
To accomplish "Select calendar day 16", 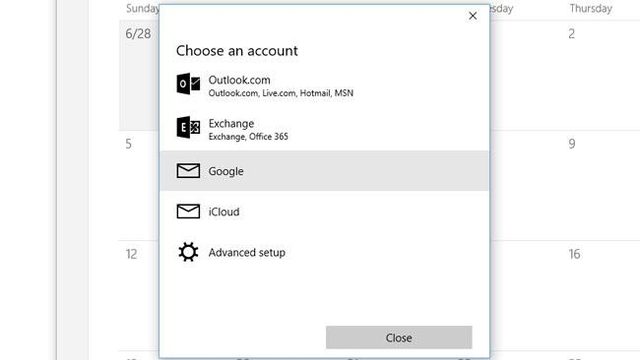I will [x=601, y=296].
